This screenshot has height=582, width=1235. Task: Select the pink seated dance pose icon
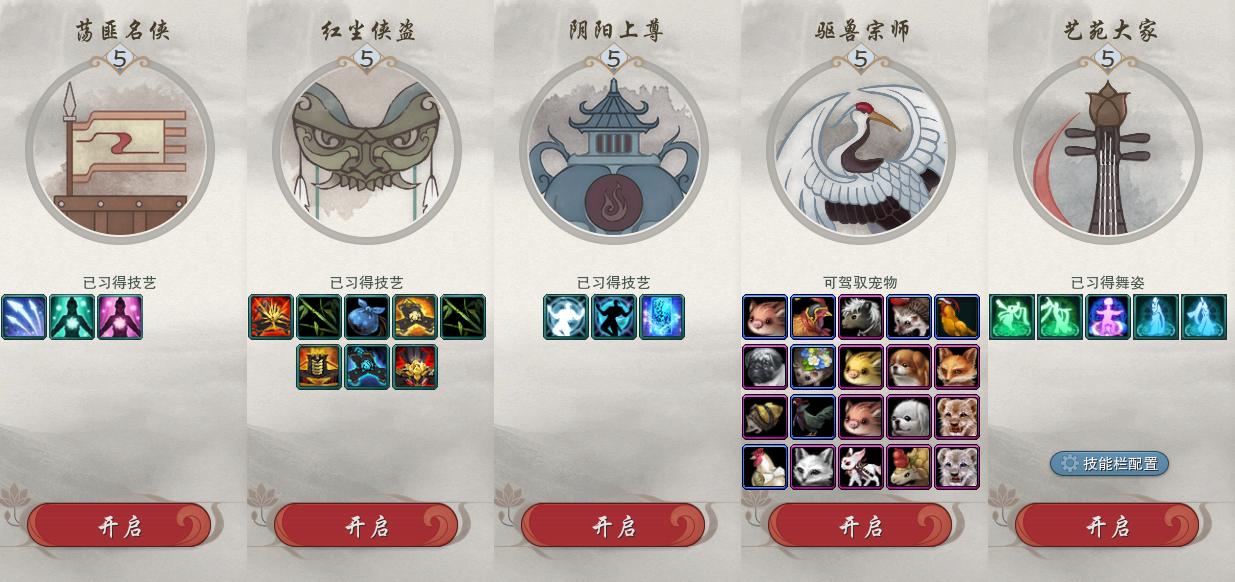point(1108,317)
